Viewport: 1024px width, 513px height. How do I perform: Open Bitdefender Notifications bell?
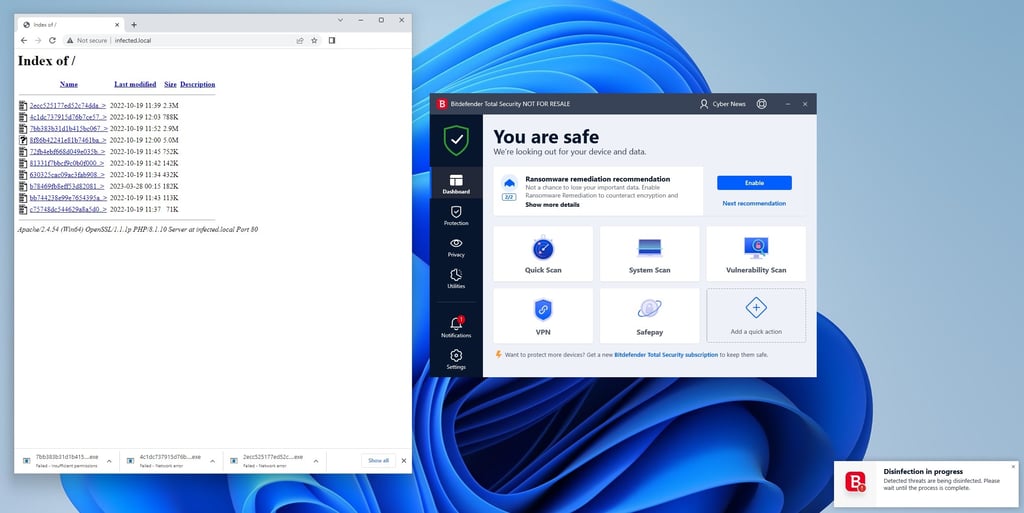tap(456, 326)
